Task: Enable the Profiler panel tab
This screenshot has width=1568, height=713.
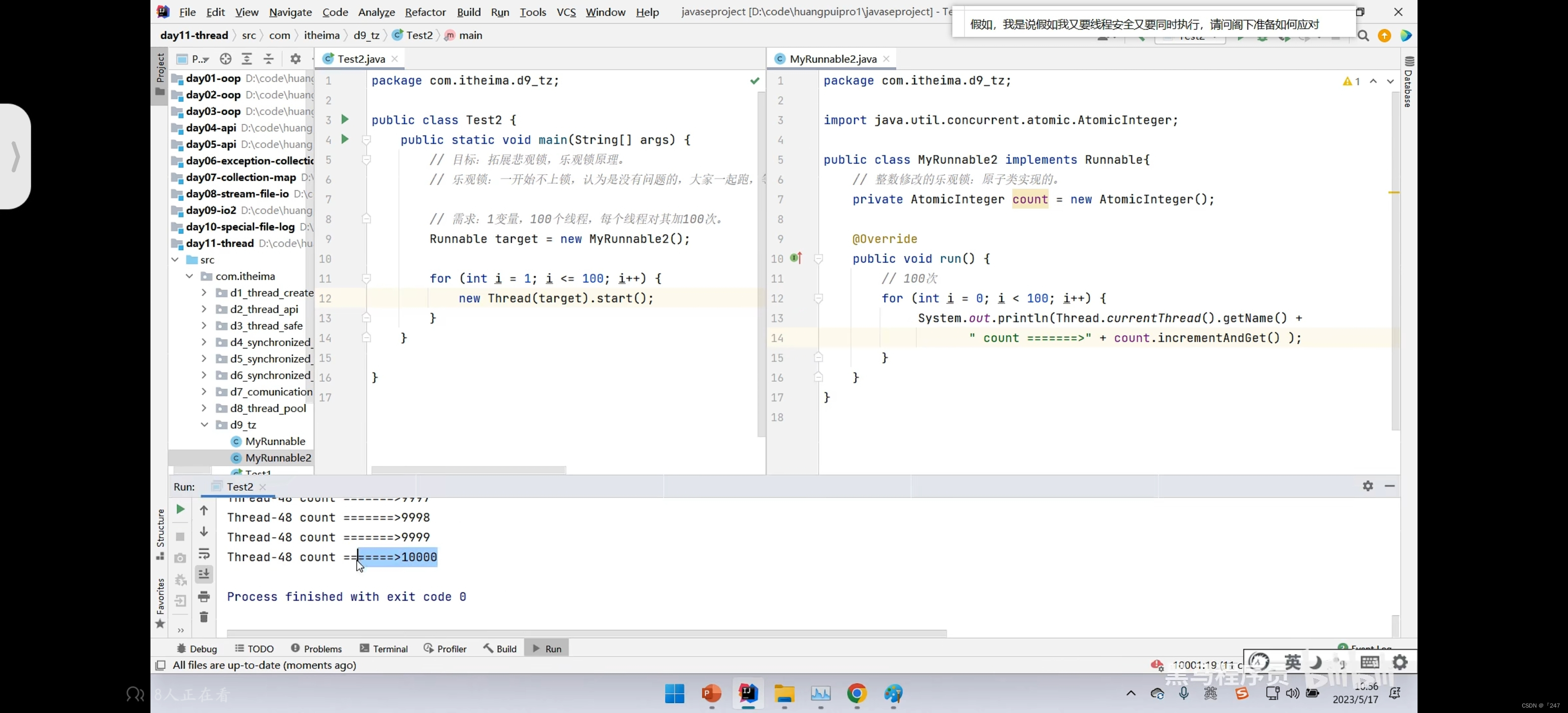Action: [x=452, y=648]
